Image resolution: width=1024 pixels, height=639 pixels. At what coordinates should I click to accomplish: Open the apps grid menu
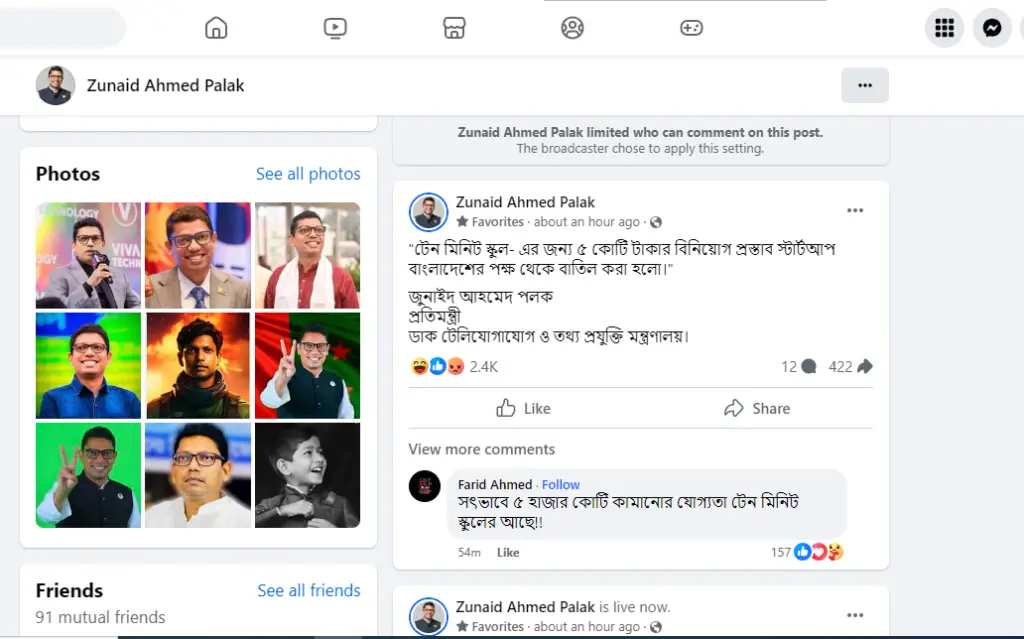[x=944, y=28]
